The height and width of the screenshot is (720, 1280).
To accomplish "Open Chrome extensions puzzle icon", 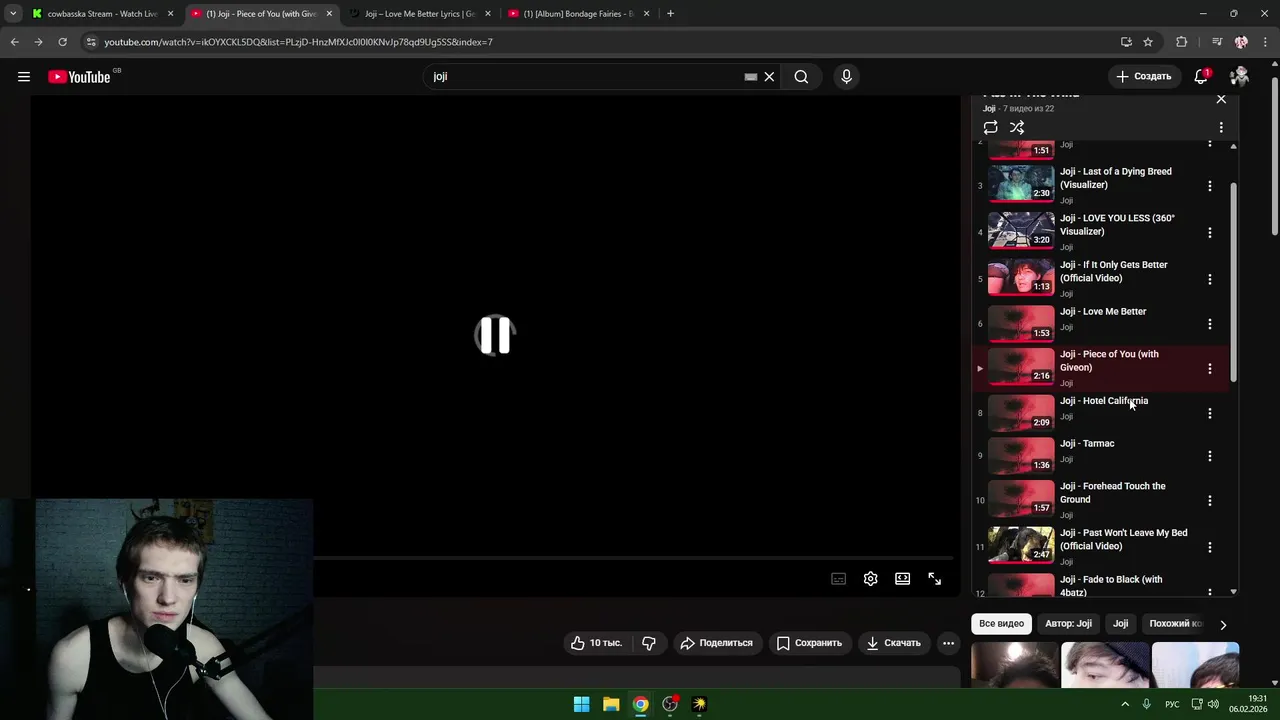I will (x=1181, y=42).
